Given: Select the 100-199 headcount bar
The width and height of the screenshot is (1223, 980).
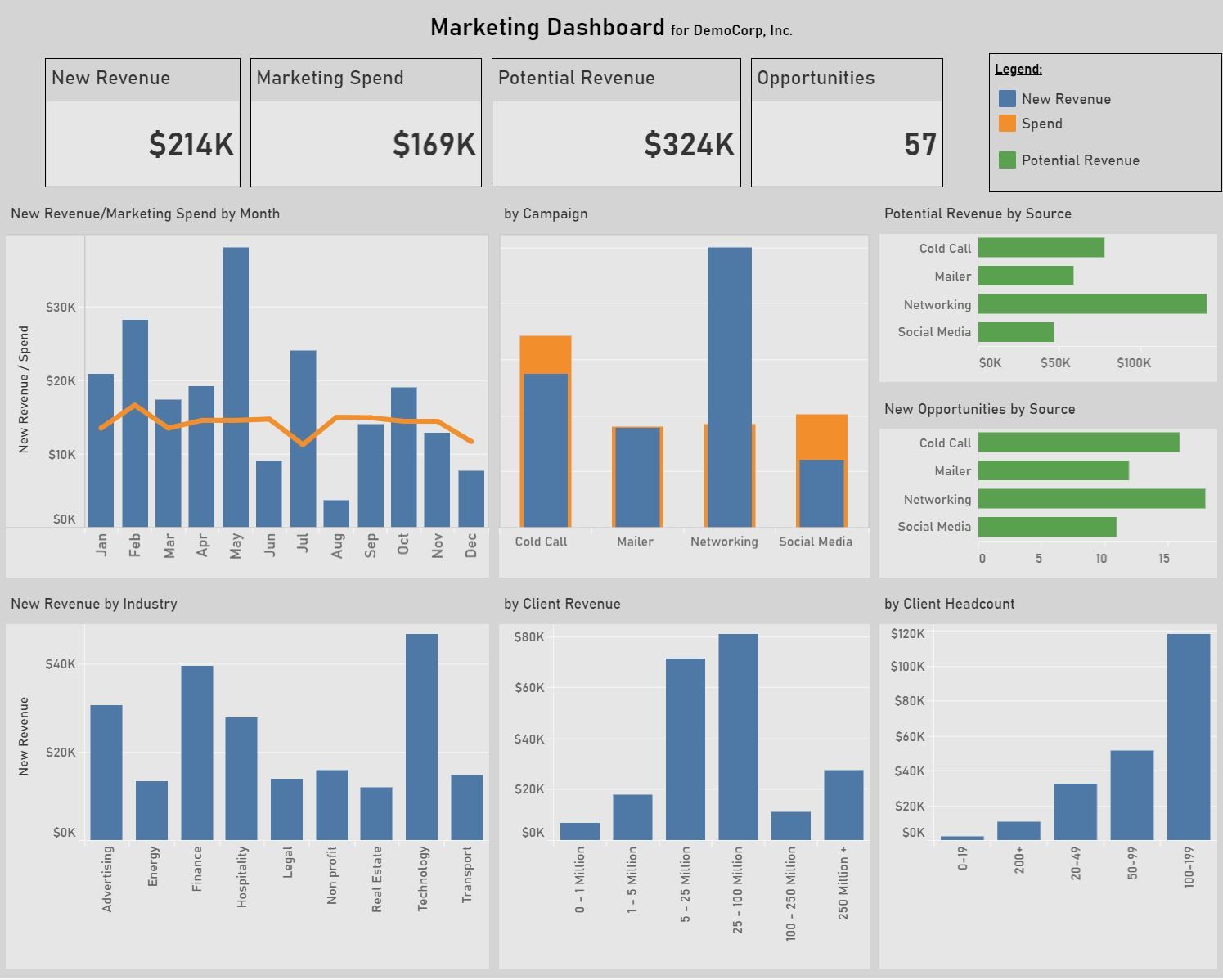Looking at the screenshot, I should 1189,736.
